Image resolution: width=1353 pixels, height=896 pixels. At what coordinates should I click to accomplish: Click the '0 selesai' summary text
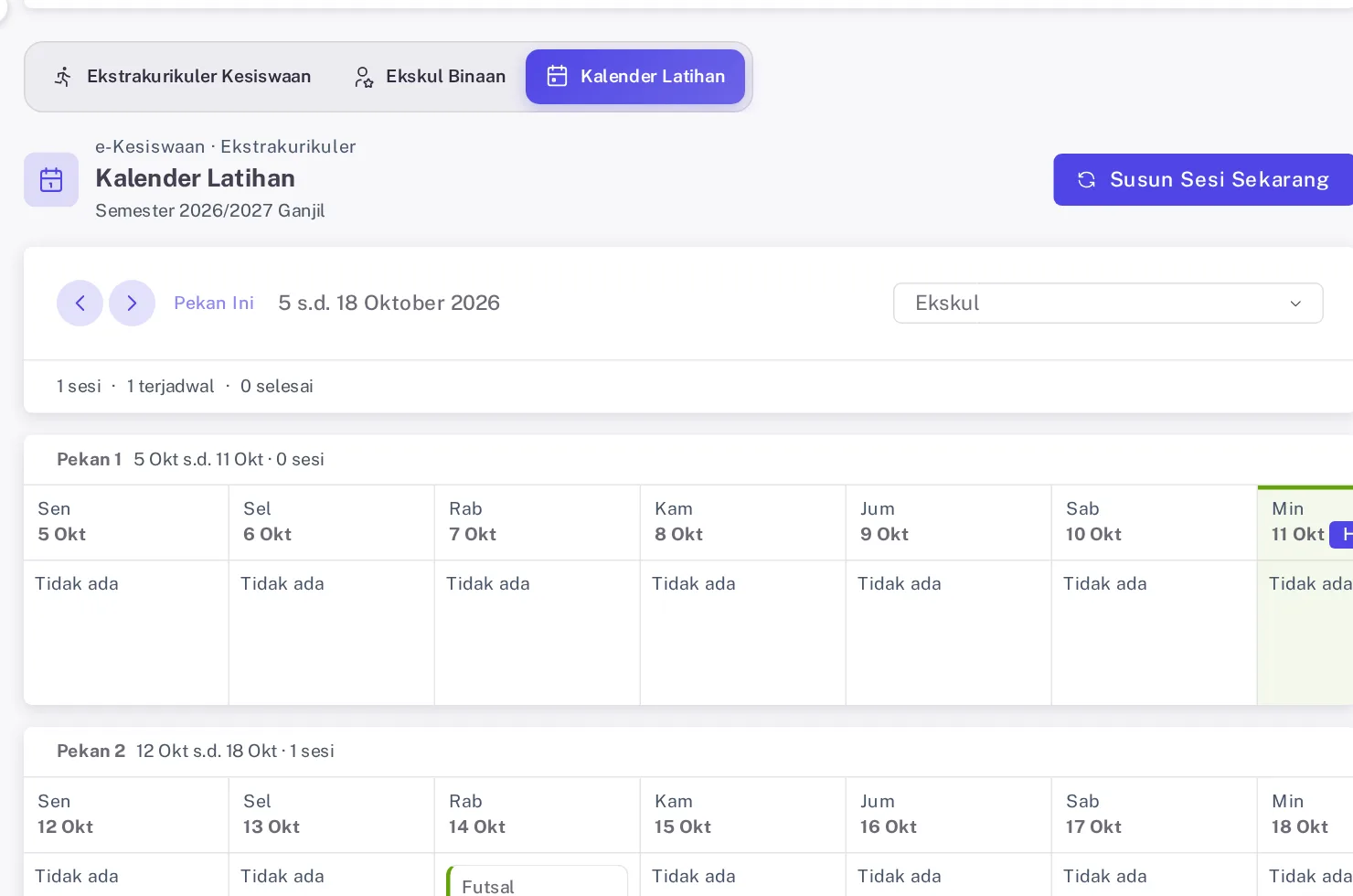click(x=277, y=386)
